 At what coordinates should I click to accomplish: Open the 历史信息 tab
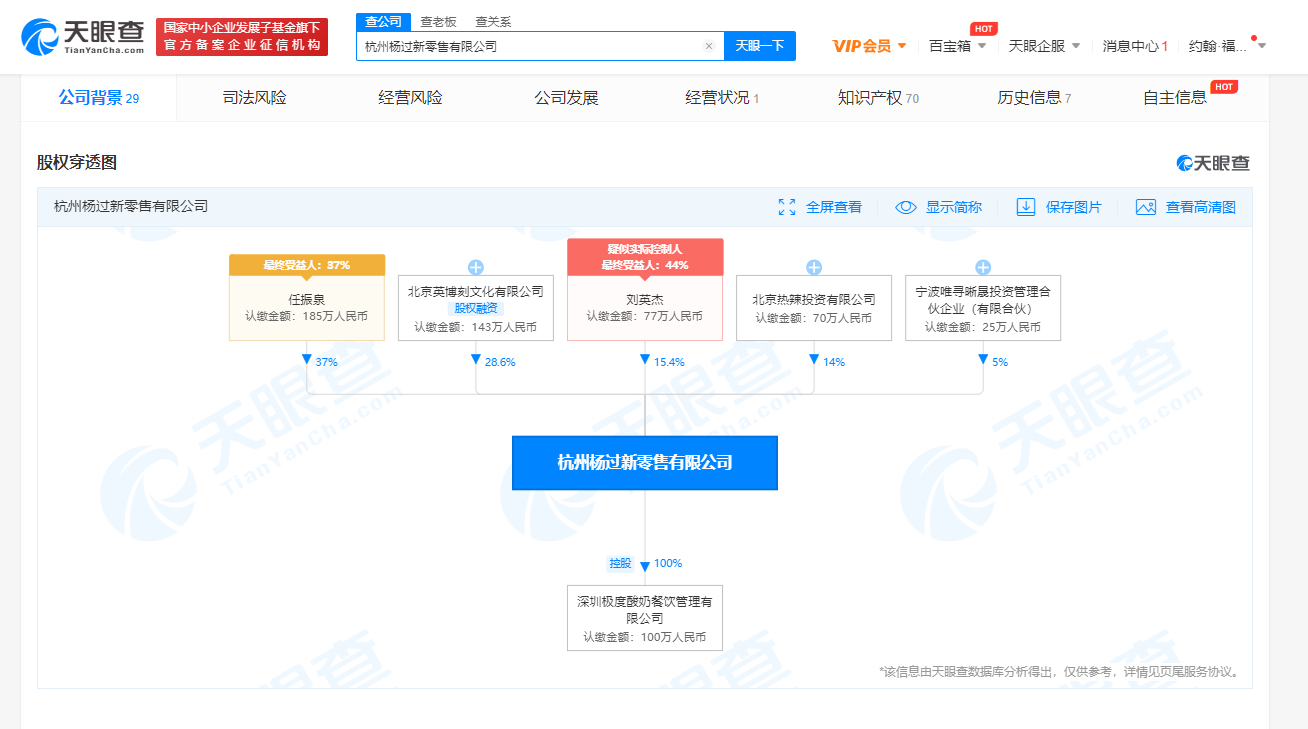(x=1034, y=98)
